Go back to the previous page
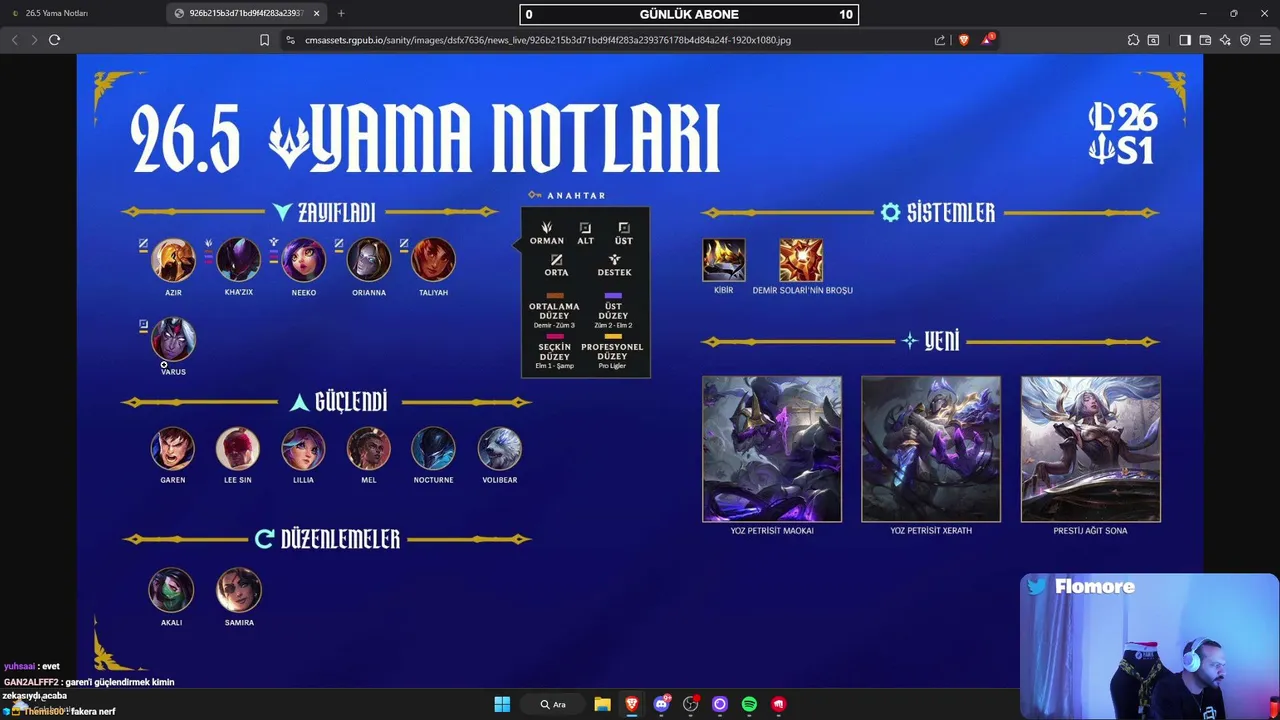Viewport: 1280px width, 720px height. tap(14, 40)
